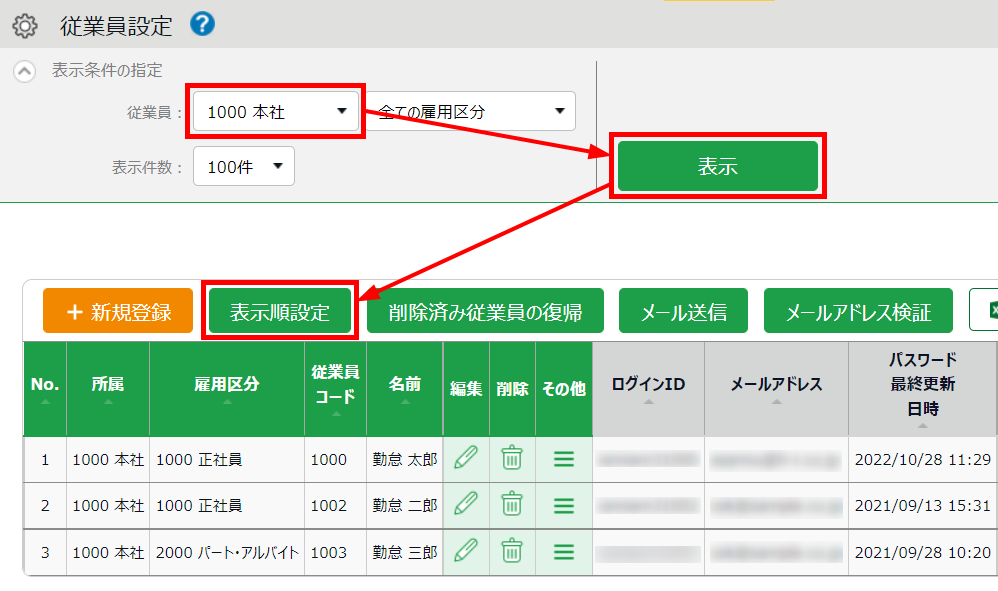Click the blue help question mark icon
The height and width of the screenshot is (591, 998).
[202, 24]
